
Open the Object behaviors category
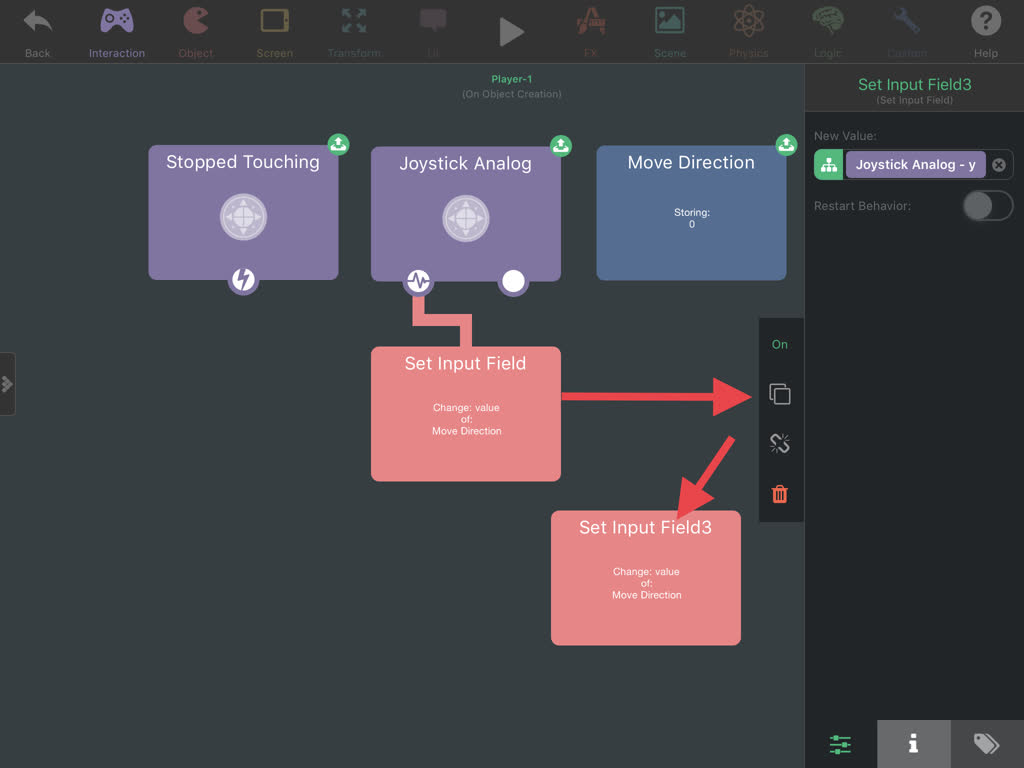pyautogui.click(x=196, y=31)
